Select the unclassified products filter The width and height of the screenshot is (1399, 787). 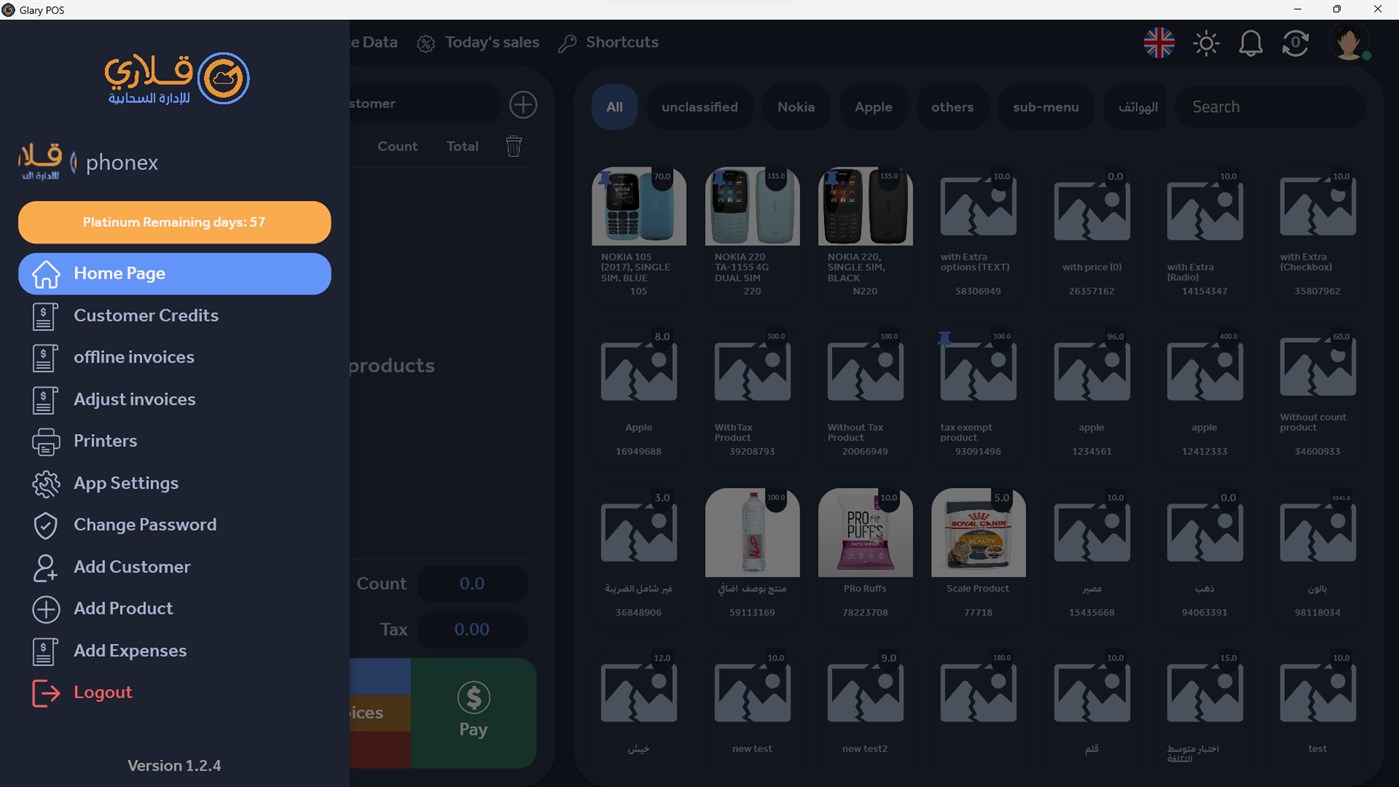[699, 106]
